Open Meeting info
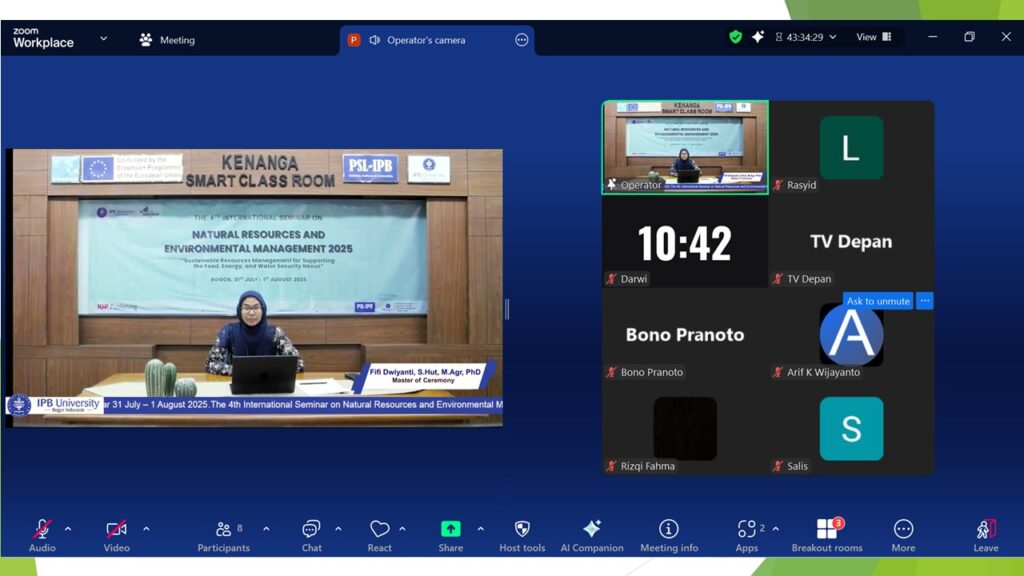This screenshot has height=576, width=1024. 669,534
